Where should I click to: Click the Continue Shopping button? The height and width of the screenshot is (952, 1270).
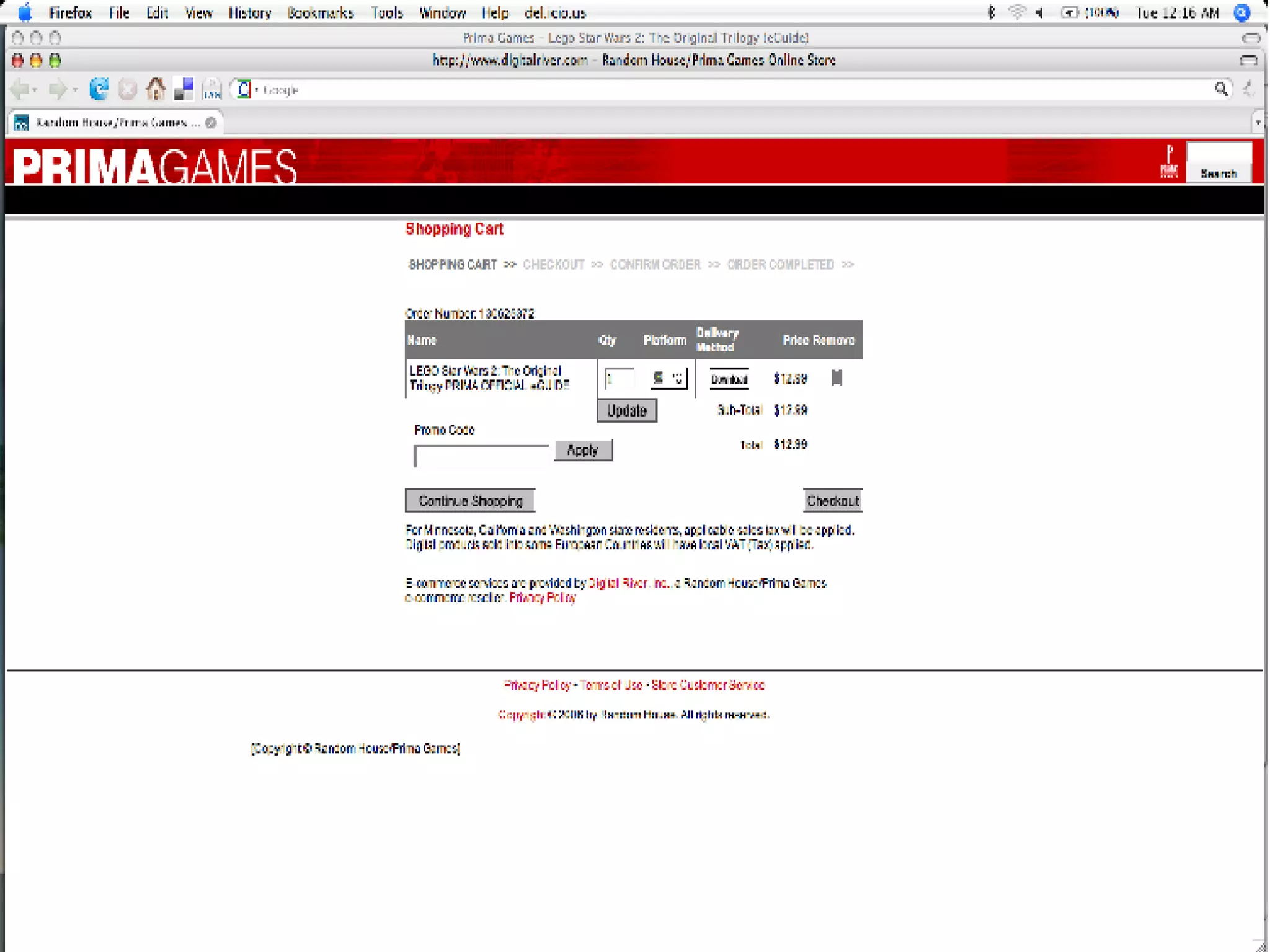pyautogui.click(x=470, y=501)
